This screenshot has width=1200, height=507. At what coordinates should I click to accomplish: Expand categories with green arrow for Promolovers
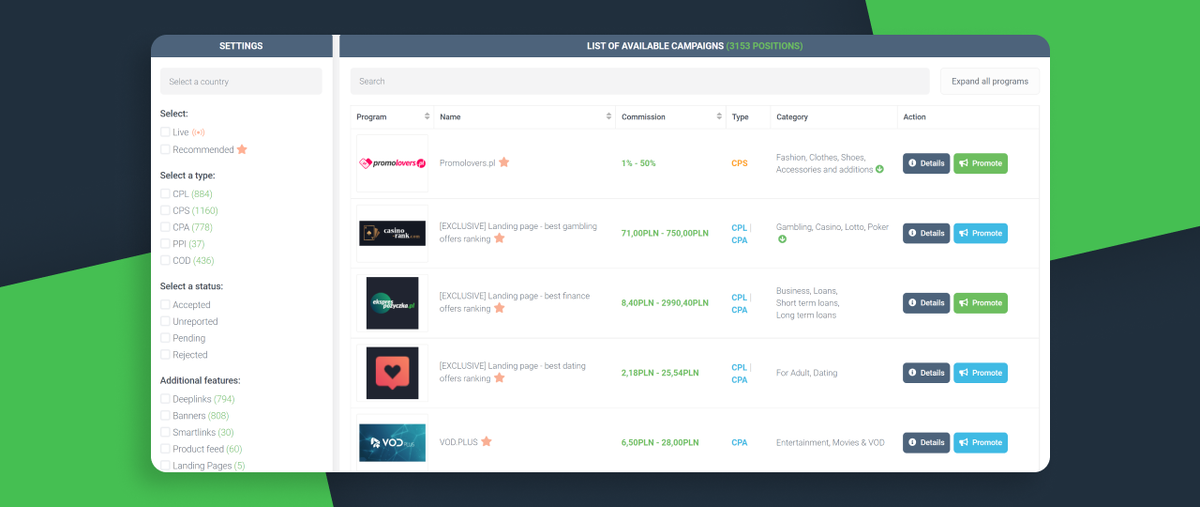tap(880, 169)
